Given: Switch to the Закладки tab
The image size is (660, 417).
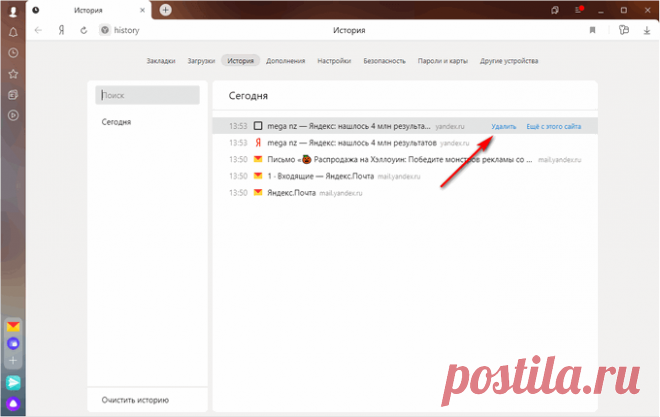Looking at the screenshot, I should (161, 61).
